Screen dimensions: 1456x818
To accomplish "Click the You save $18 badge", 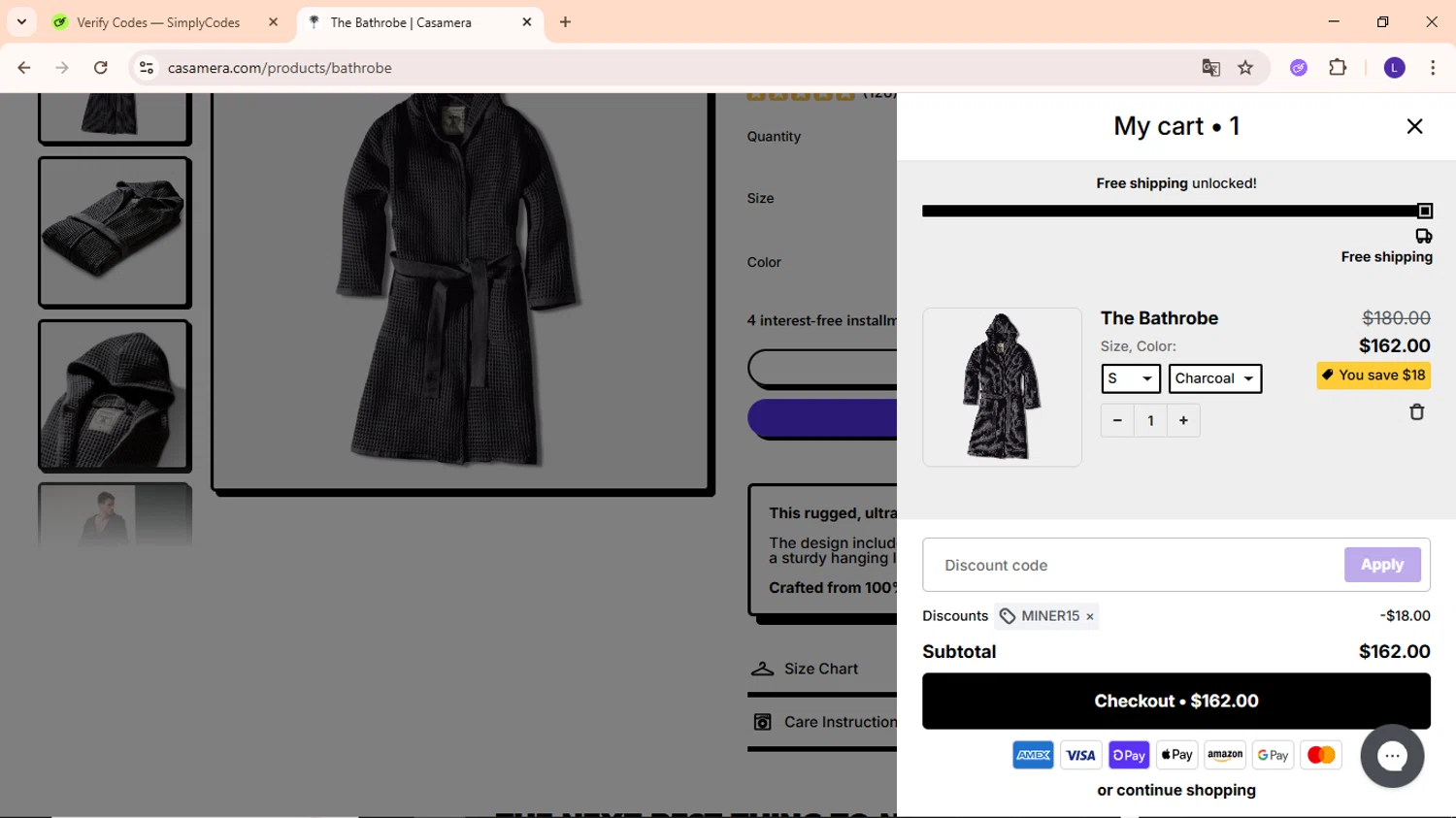I will pos(1373,376).
